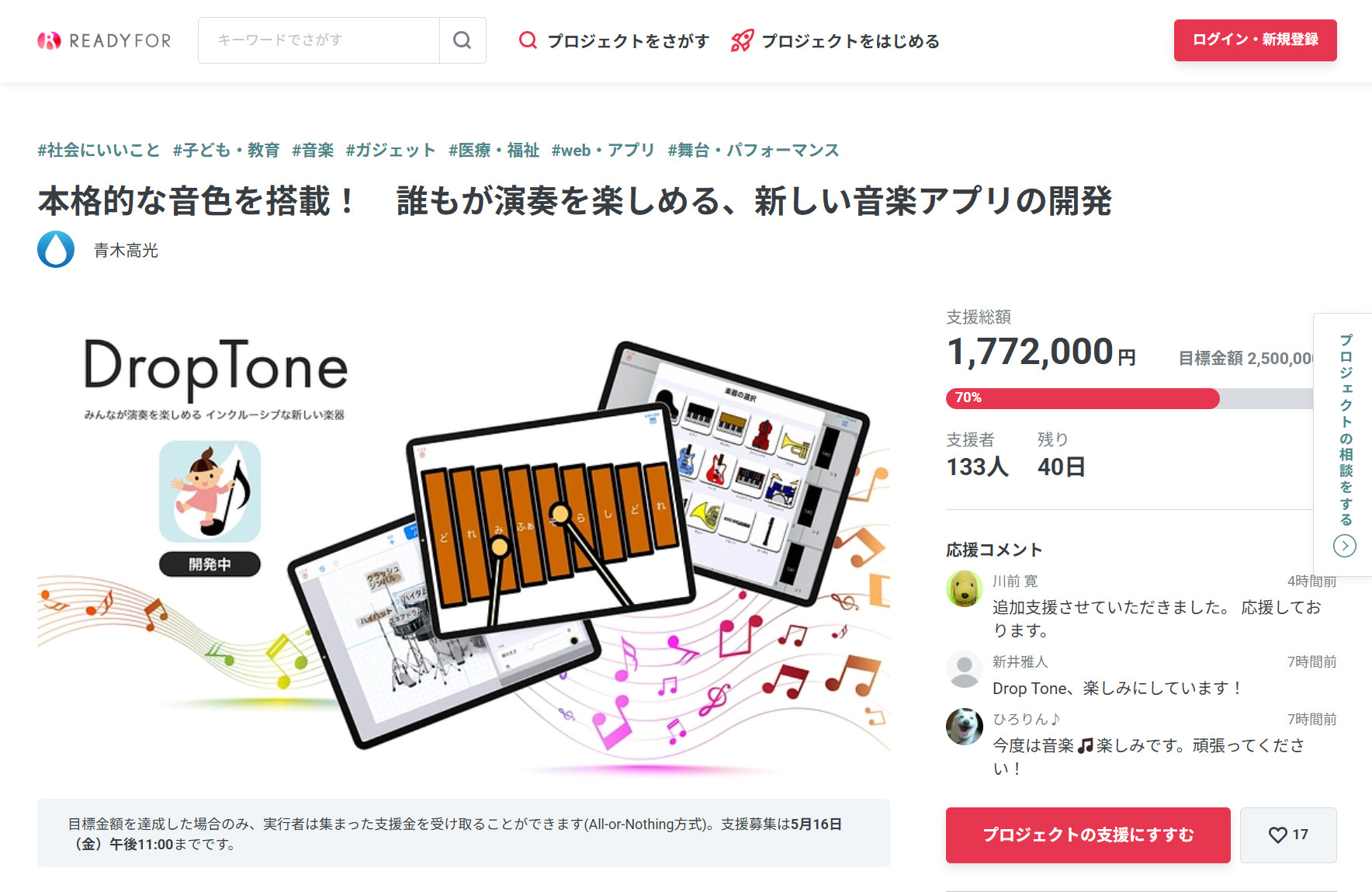The height and width of the screenshot is (892, 1372).
Task: Click the ログイン・新規登録 button
Action: tap(1255, 40)
